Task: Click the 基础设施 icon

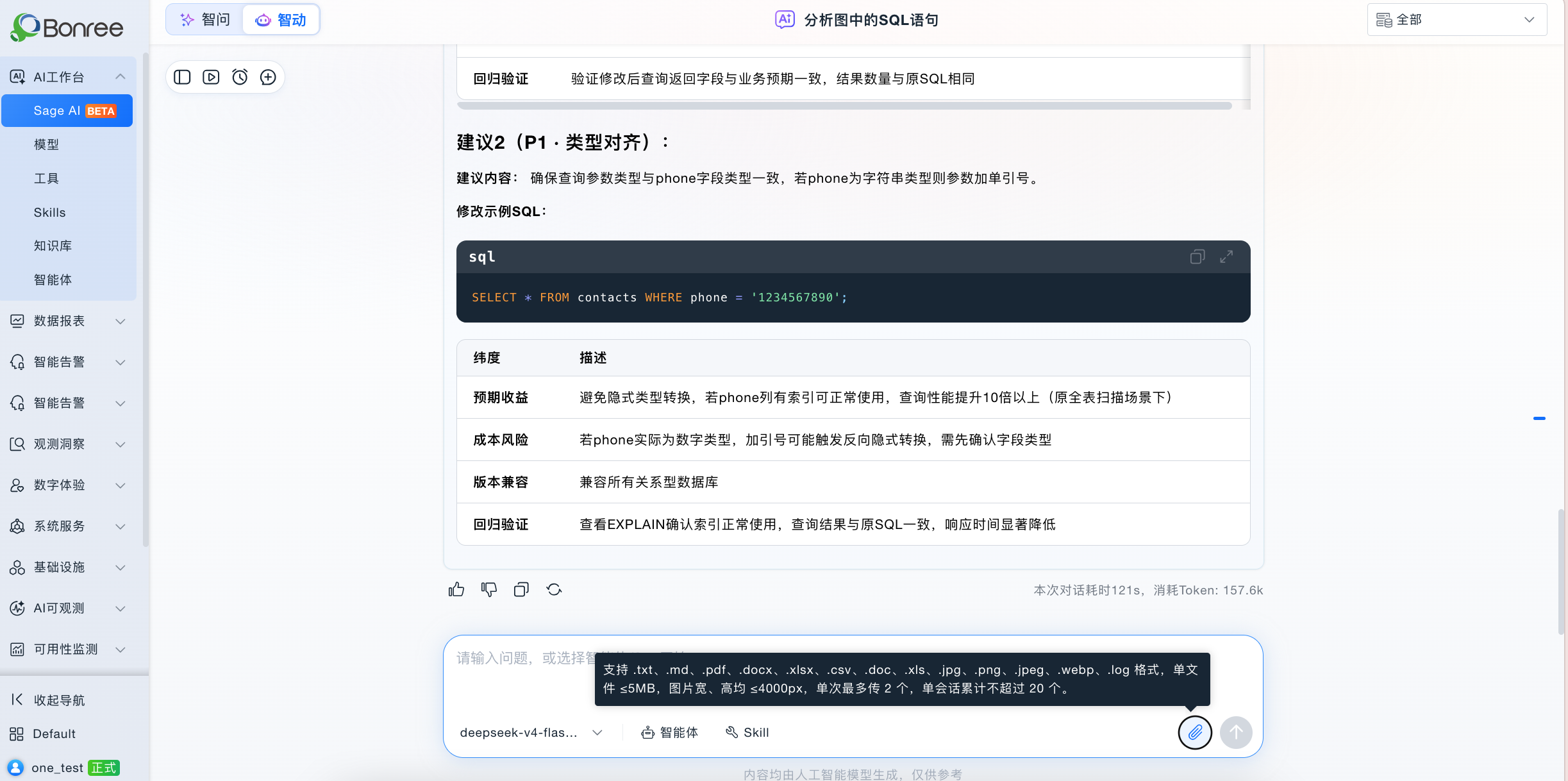Action: tap(17, 567)
